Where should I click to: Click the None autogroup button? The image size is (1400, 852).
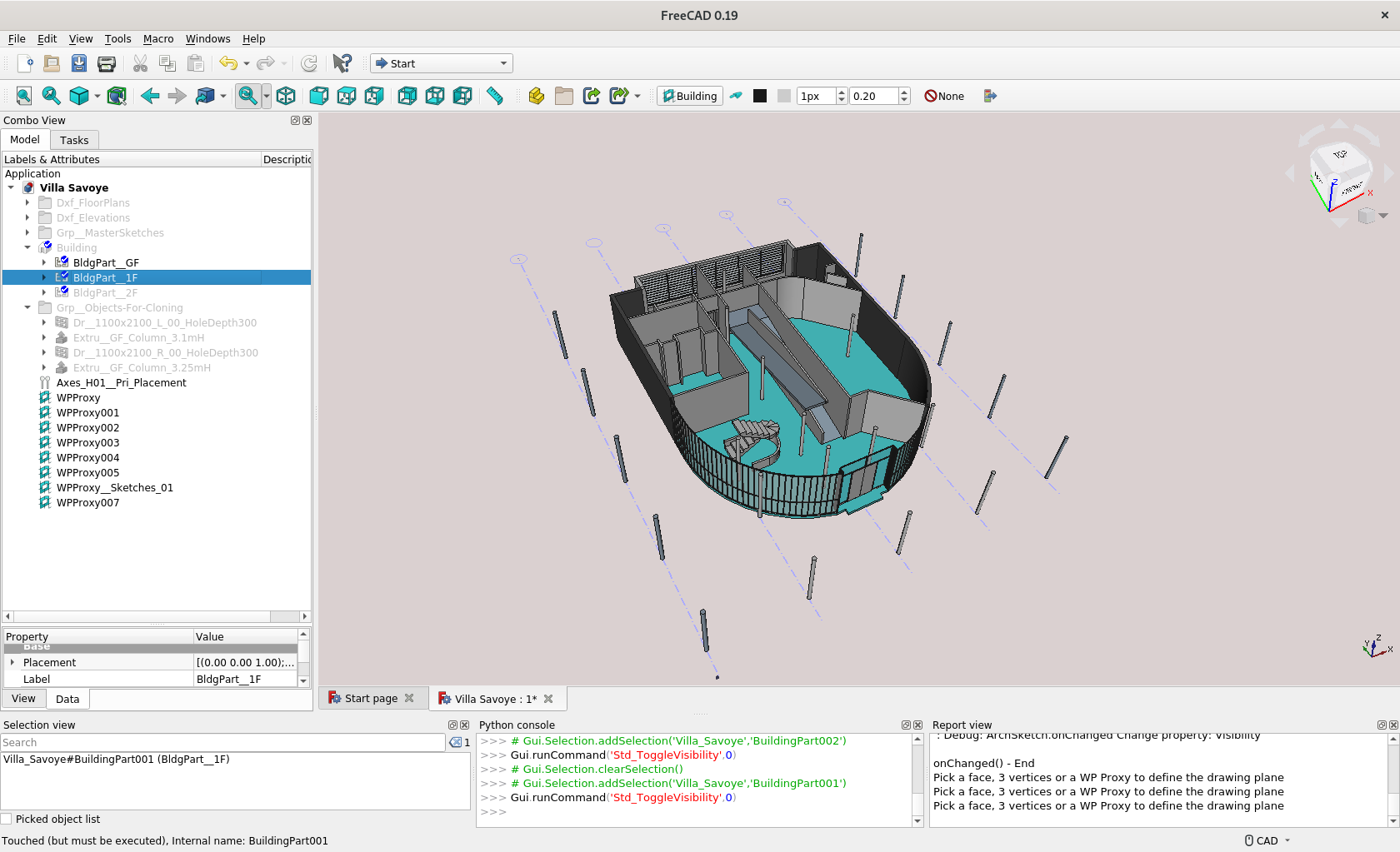click(x=944, y=96)
